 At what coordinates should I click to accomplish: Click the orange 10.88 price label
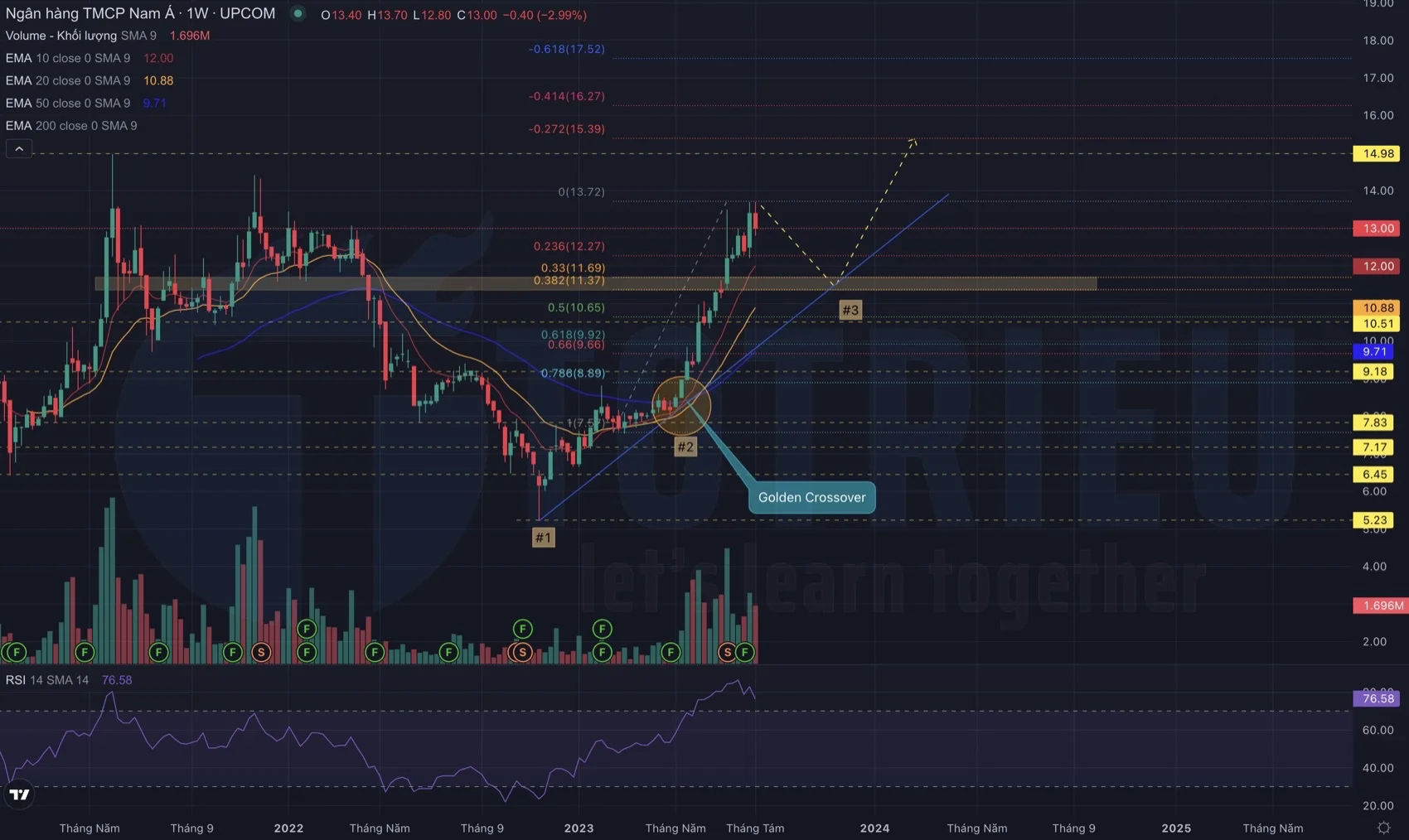pyautogui.click(x=1378, y=308)
